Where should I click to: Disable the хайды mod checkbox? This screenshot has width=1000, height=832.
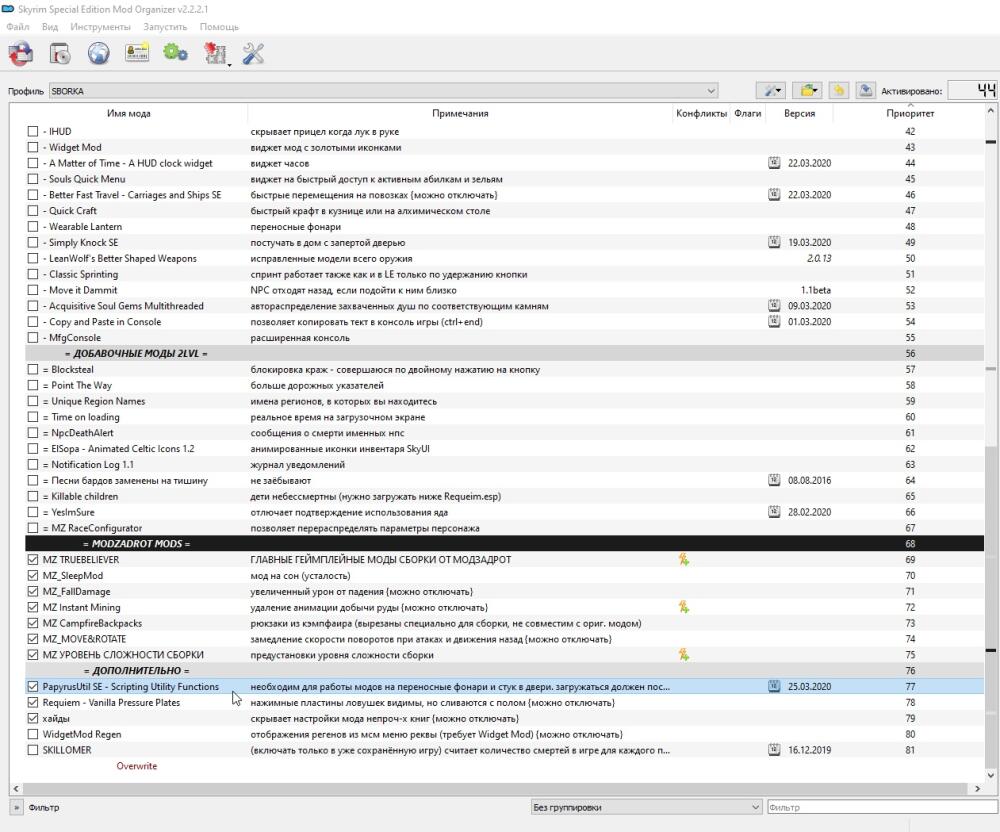point(33,718)
